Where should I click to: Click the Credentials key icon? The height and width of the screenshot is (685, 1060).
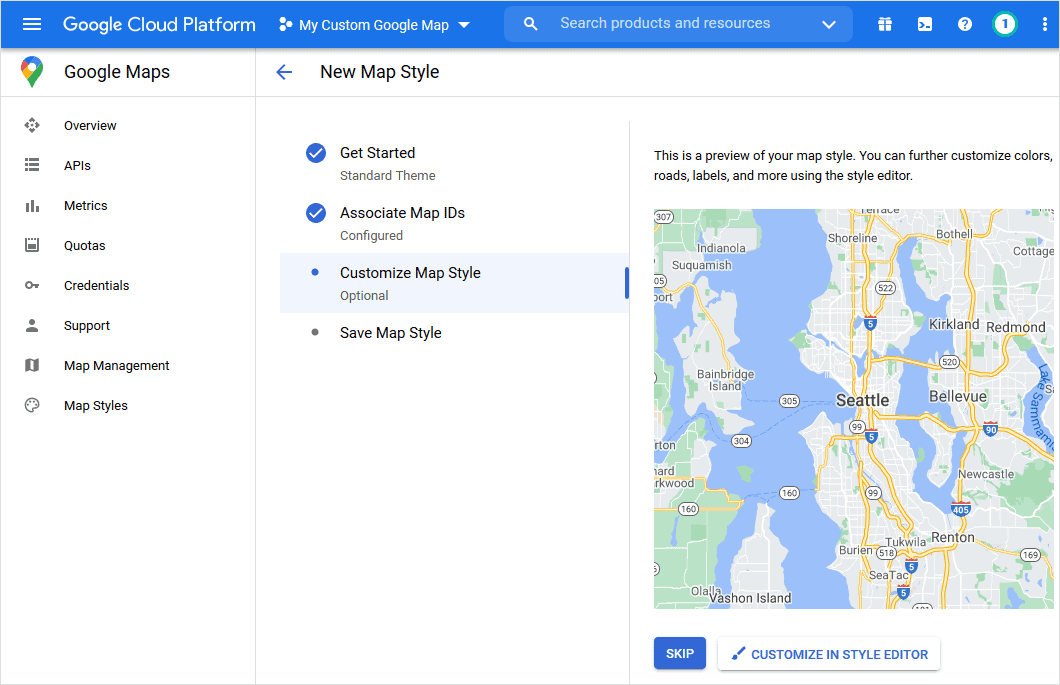pyautogui.click(x=32, y=285)
